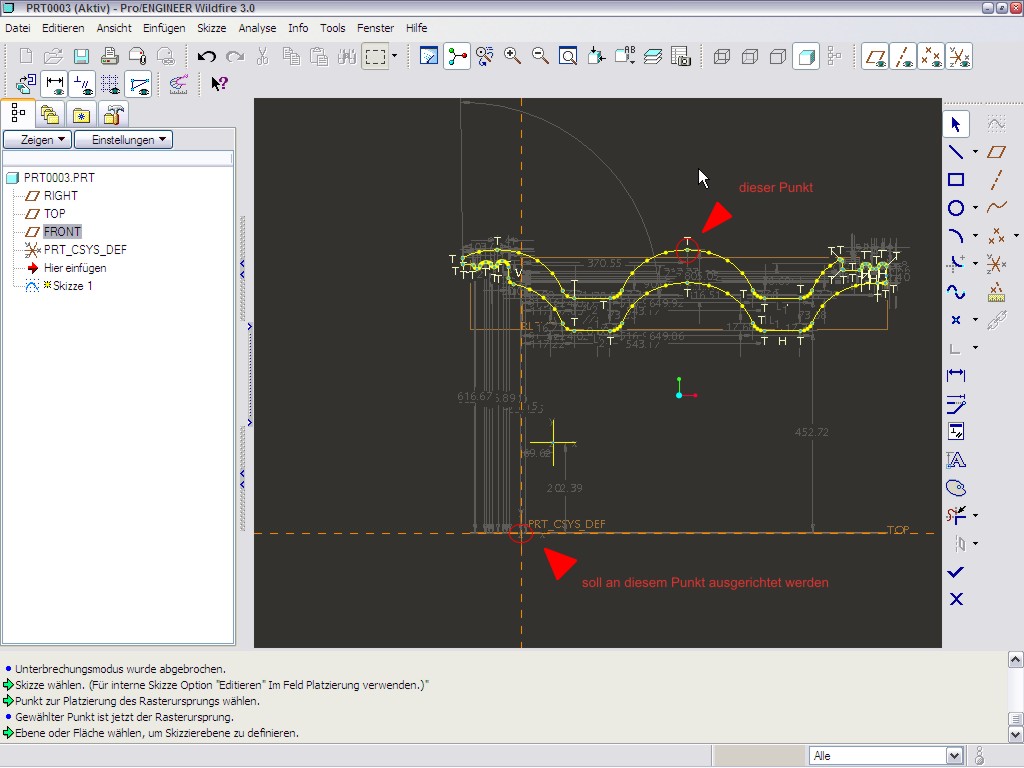Open the Skizze menu
Image resolution: width=1024 pixels, height=768 pixels.
tap(212, 28)
